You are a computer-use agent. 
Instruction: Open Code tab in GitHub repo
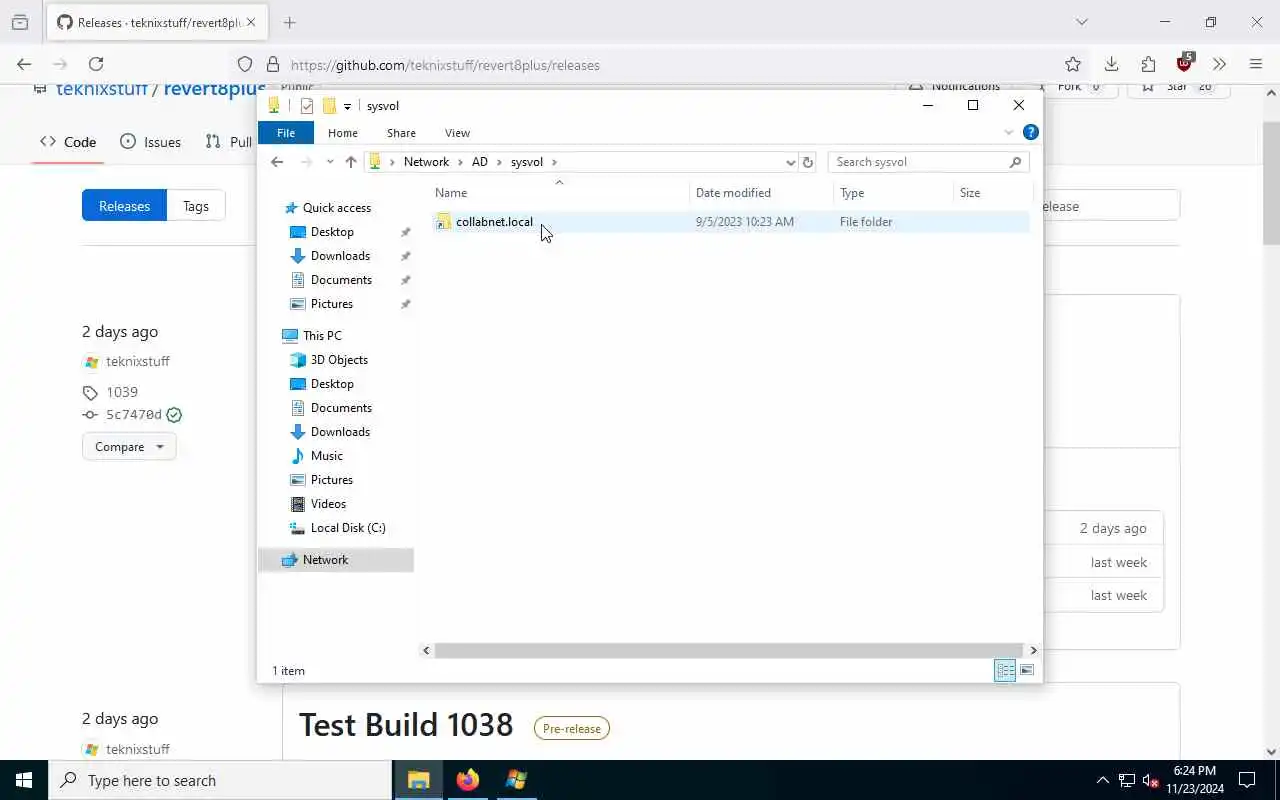click(x=68, y=142)
